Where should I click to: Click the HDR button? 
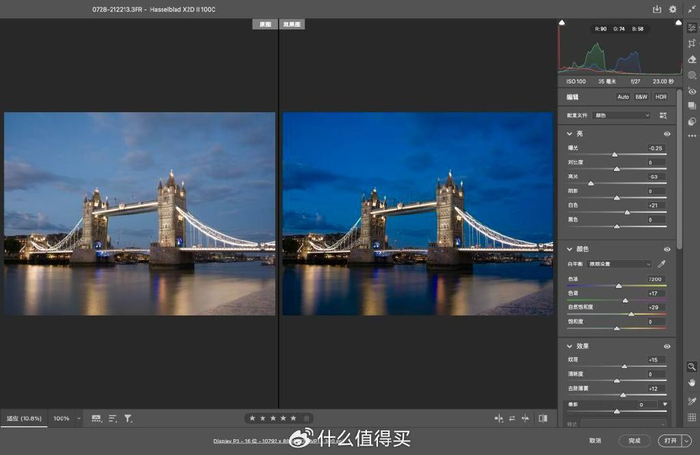pos(661,96)
